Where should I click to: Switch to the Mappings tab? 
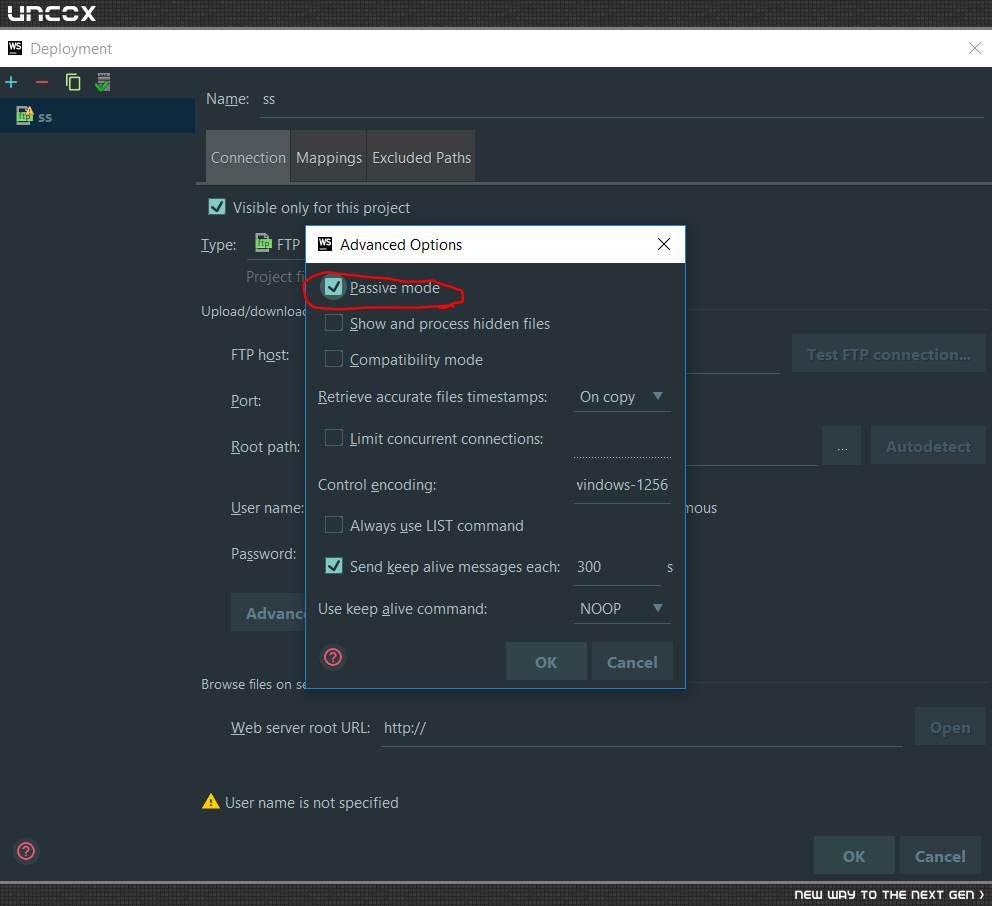pyautogui.click(x=328, y=158)
